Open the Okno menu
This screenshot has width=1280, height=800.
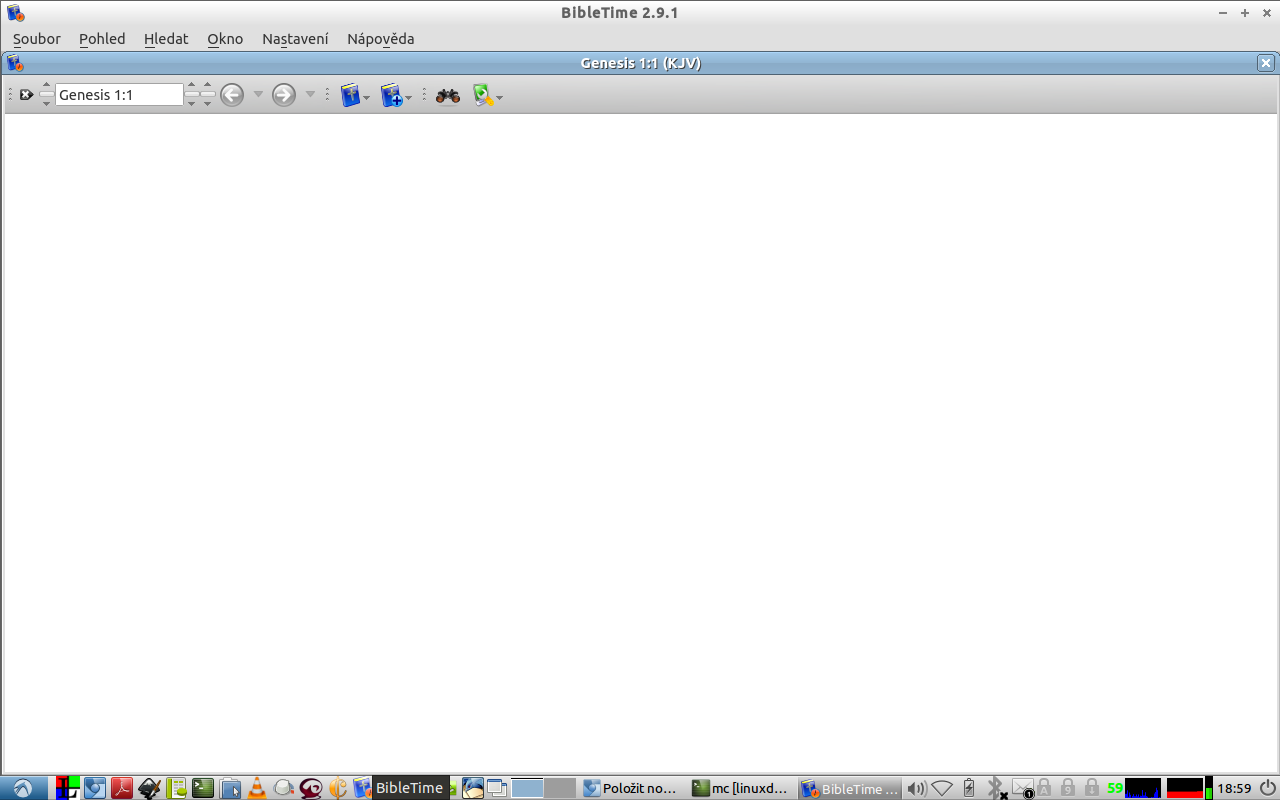click(225, 39)
